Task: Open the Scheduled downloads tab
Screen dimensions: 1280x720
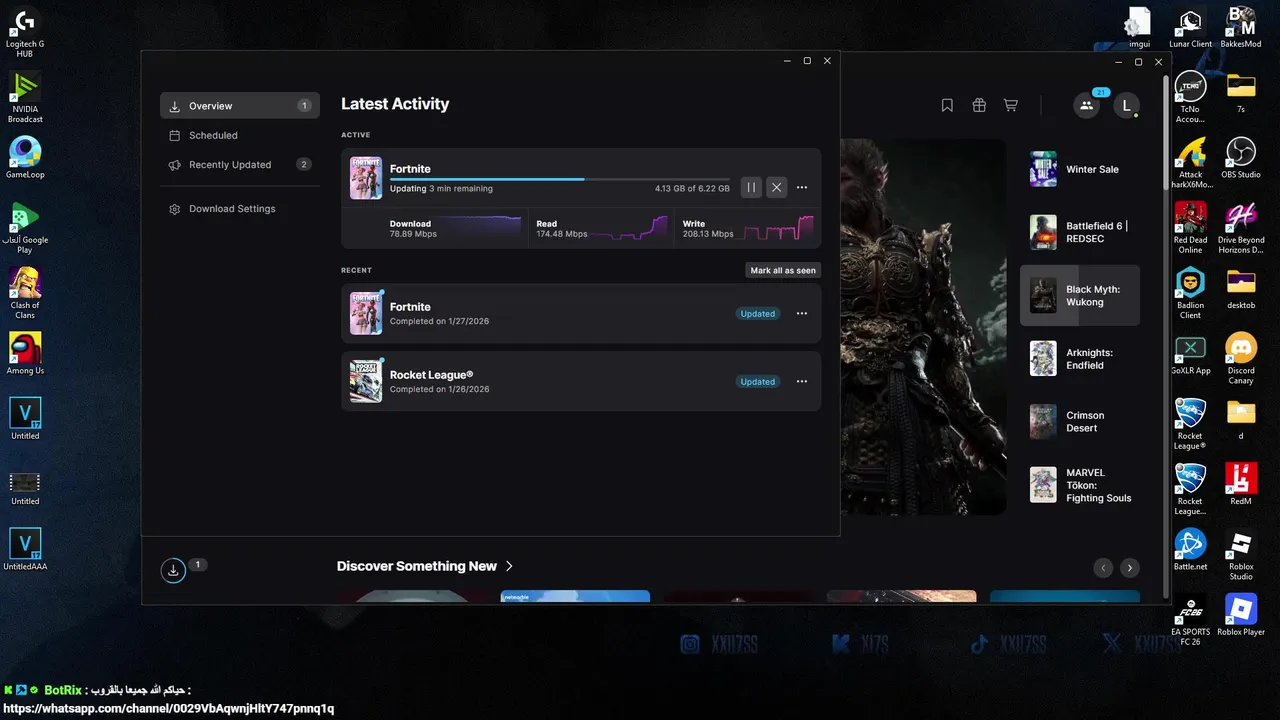Action: [x=240, y=135]
